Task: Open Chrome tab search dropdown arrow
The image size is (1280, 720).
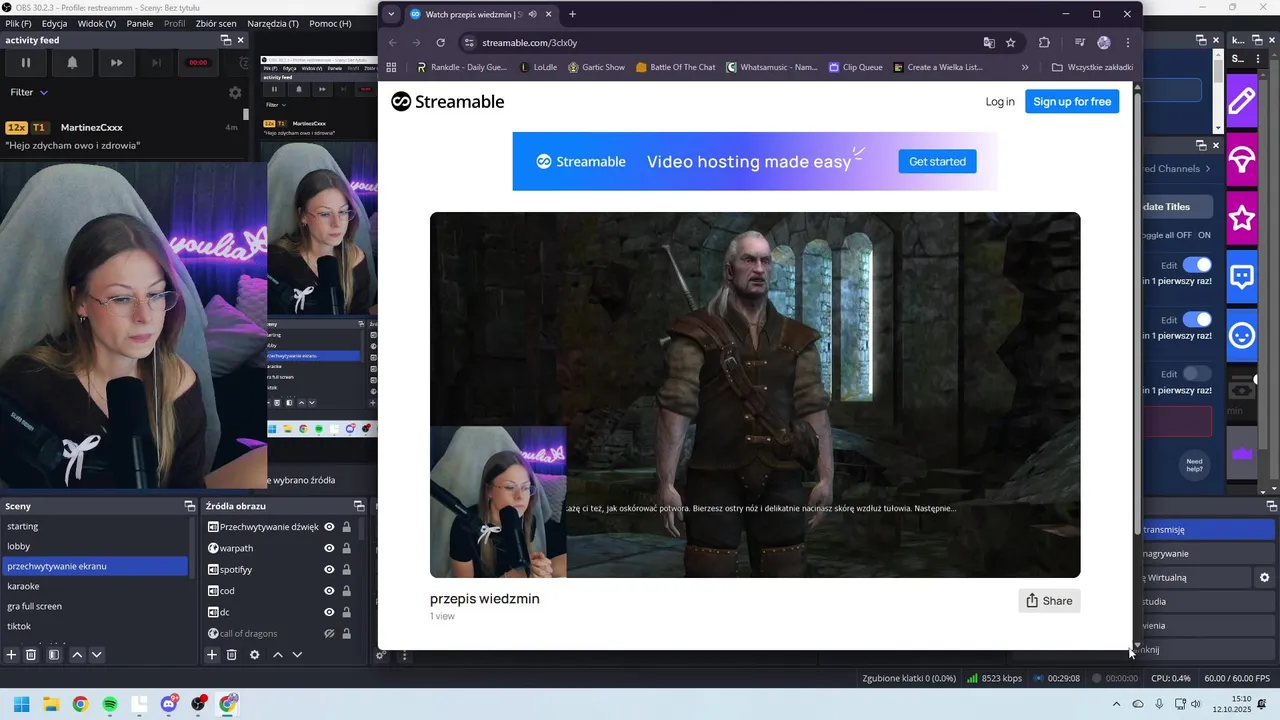Action: pos(391,14)
